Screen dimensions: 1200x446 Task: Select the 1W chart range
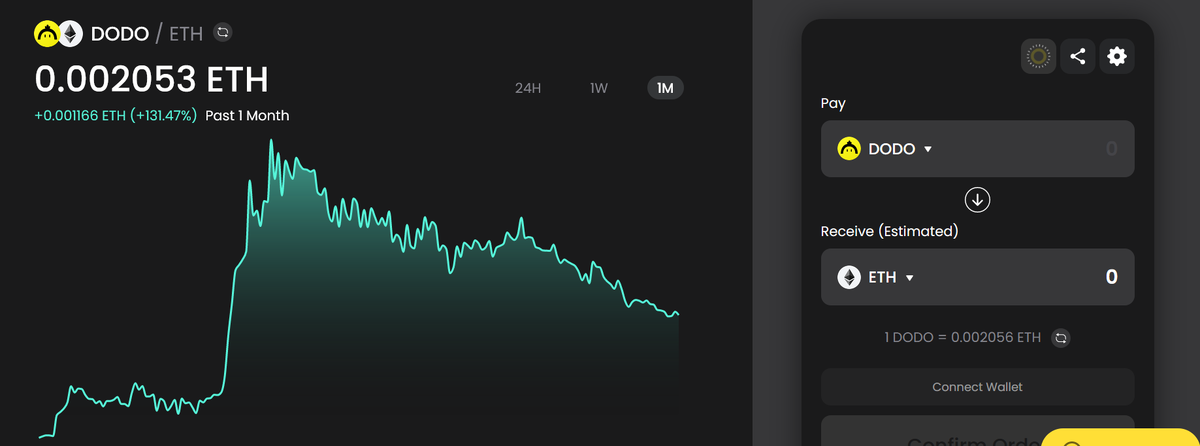coord(599,88)
